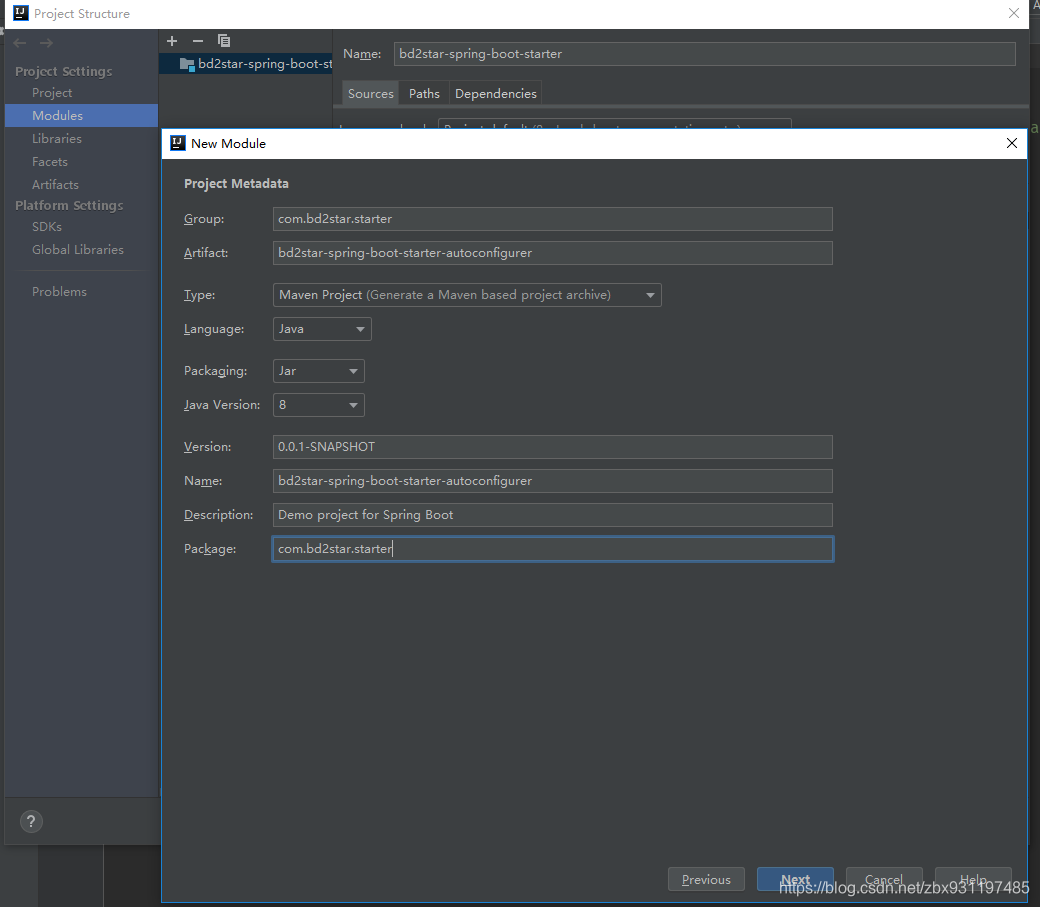Click the add module plus icon
Viewport: 1040px width, 907px height.
172,41
